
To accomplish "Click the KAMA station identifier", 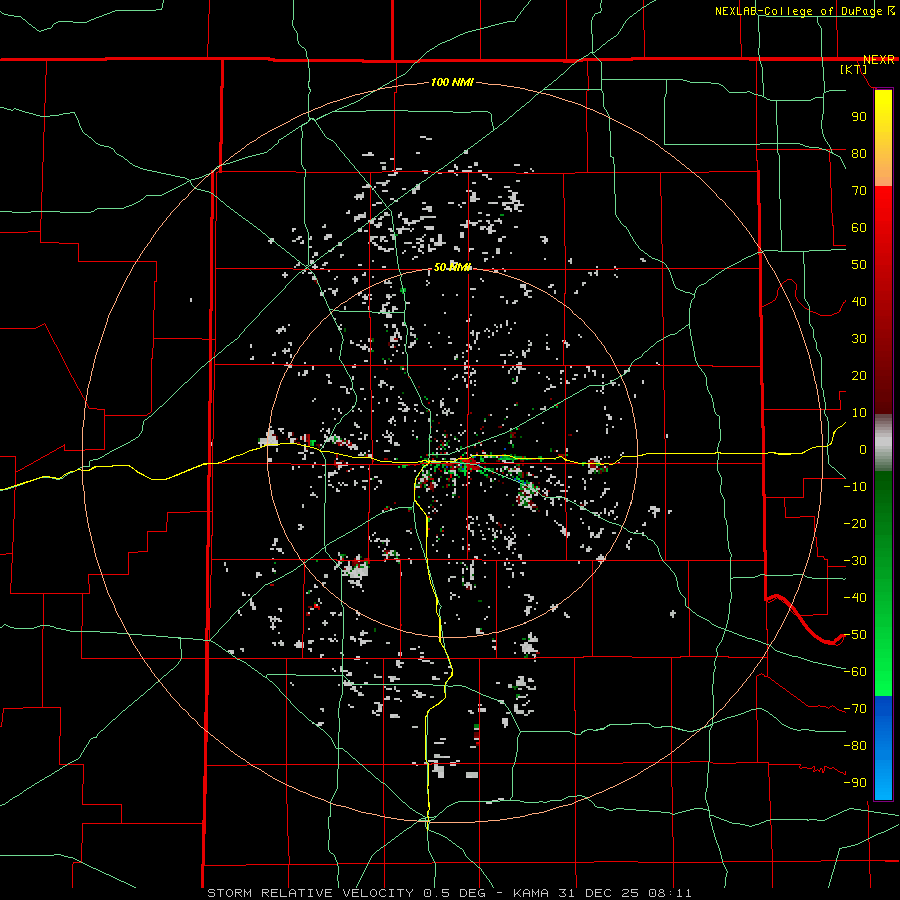I will pos(532,893).
